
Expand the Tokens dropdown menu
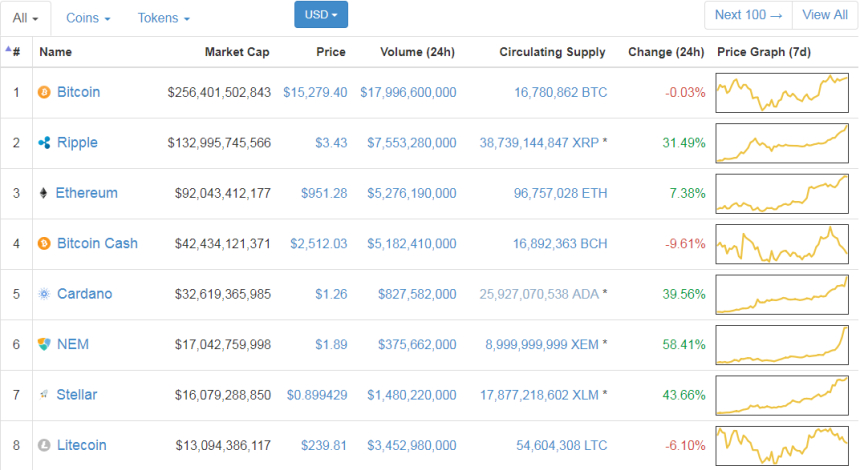coord(163,18)
